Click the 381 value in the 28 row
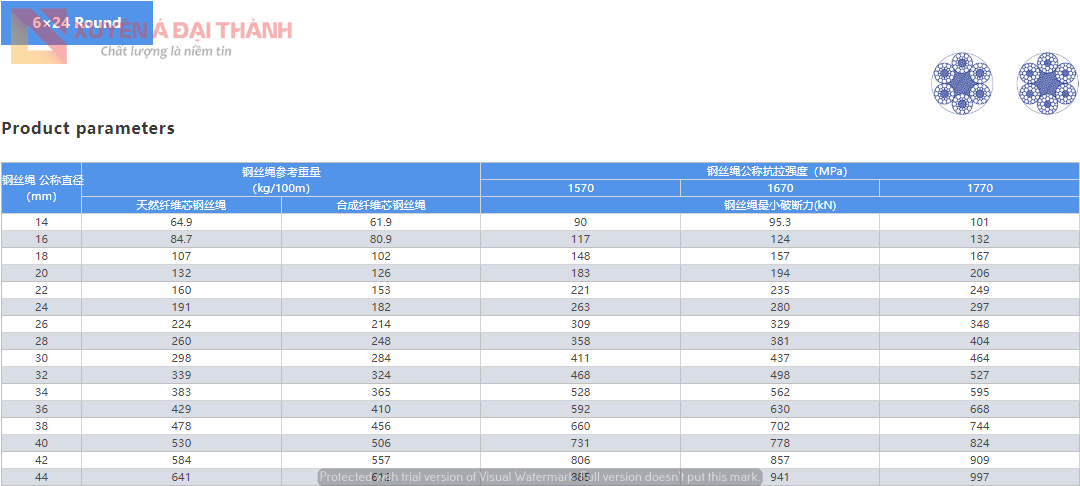This screenshot has width=1080, height=486. 780,341
